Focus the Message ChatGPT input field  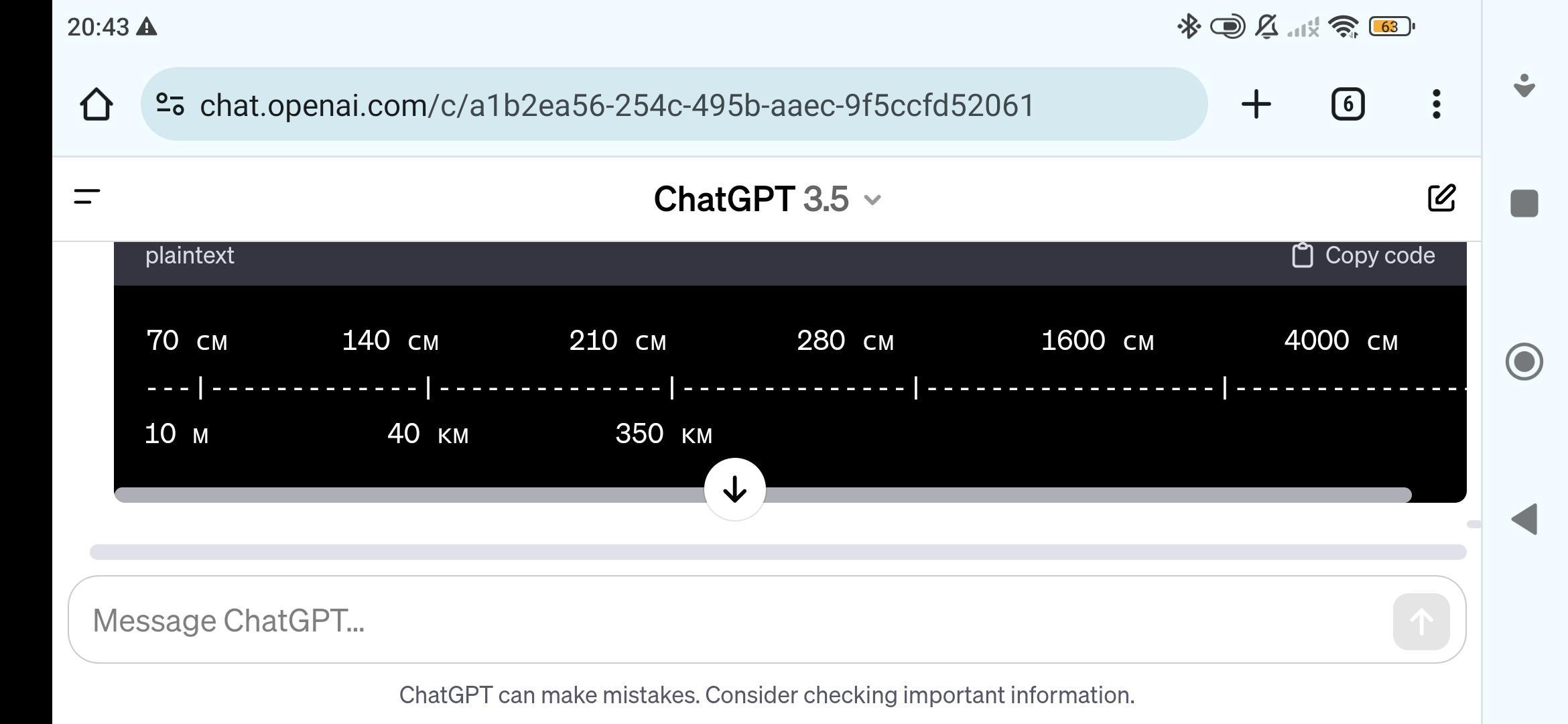pos(737,620)
